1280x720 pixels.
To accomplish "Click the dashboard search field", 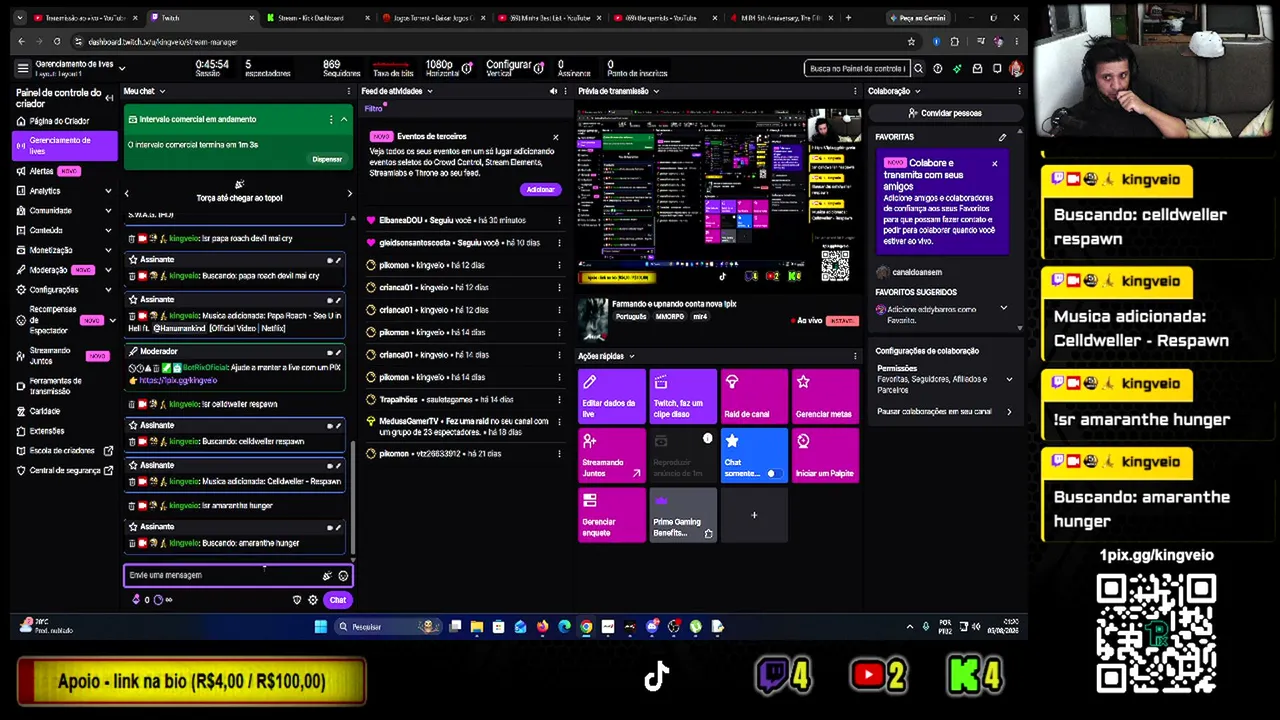I will [x=856, y=68].
